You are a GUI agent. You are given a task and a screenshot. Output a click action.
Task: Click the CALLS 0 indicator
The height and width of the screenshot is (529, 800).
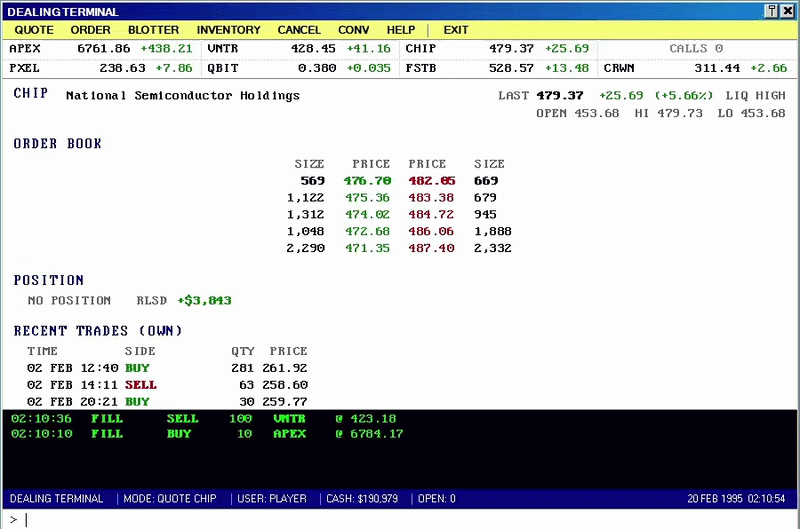pyautogui.click(x=696, y=48)
